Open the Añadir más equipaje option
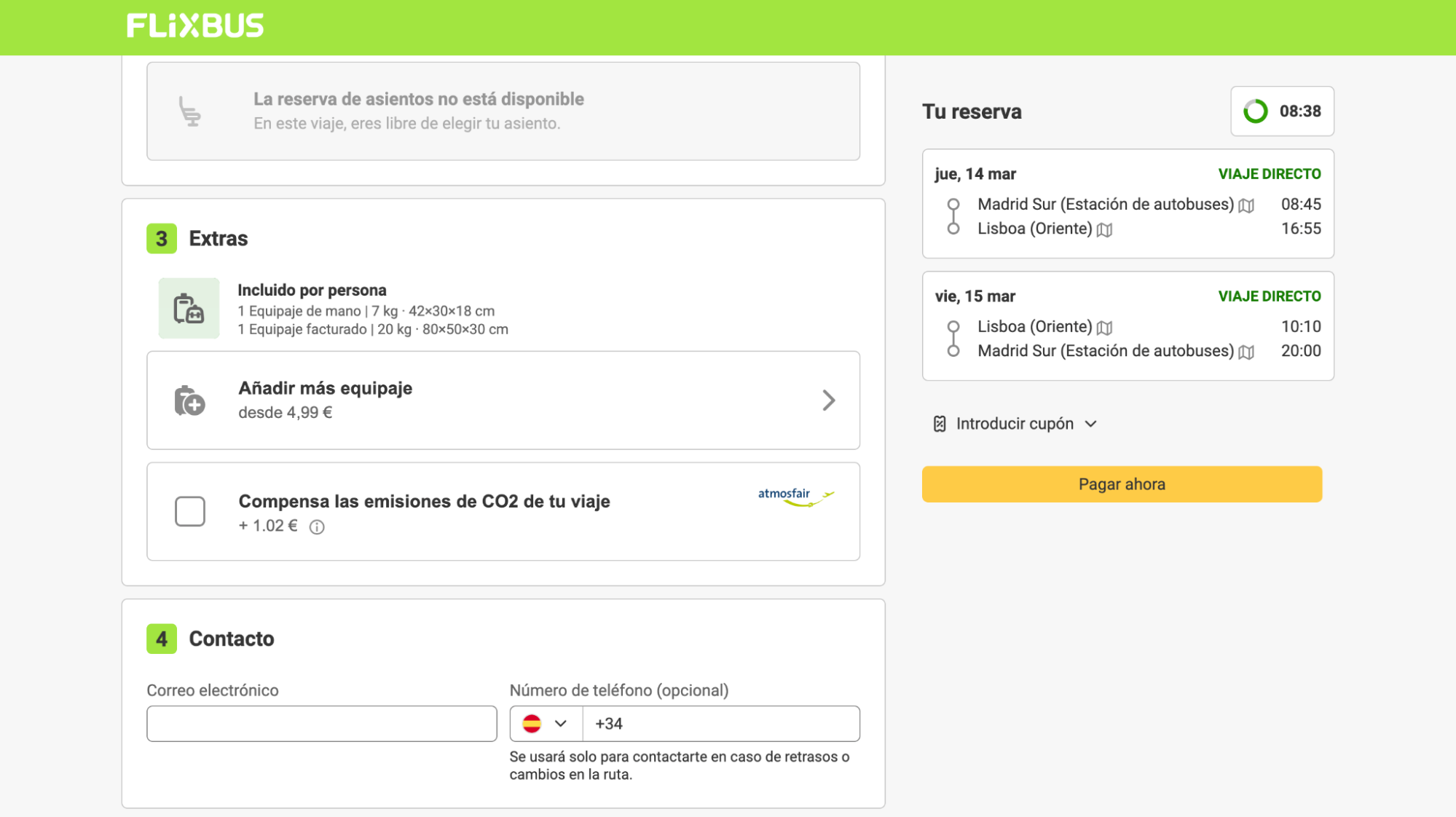Screen dimensions: 1456x817 click(x=503, y=400)
